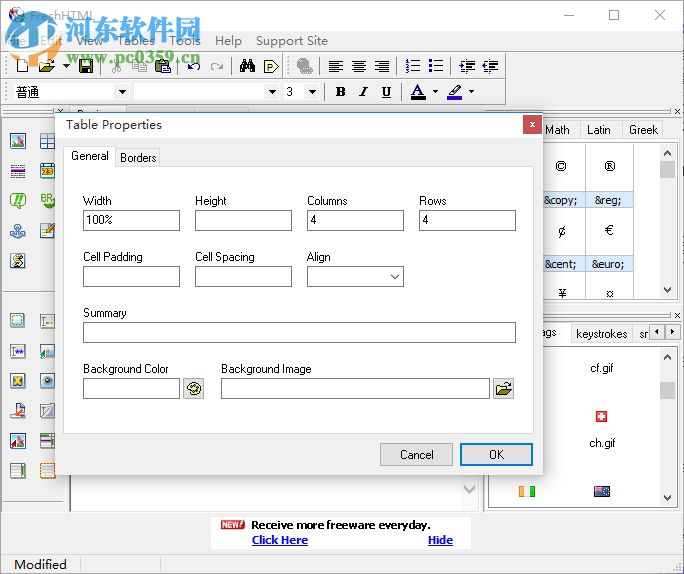The image size is (684, 574).
Task: Toggle bold formatting button
Action: pyautogui.click(x=340, y=92)
